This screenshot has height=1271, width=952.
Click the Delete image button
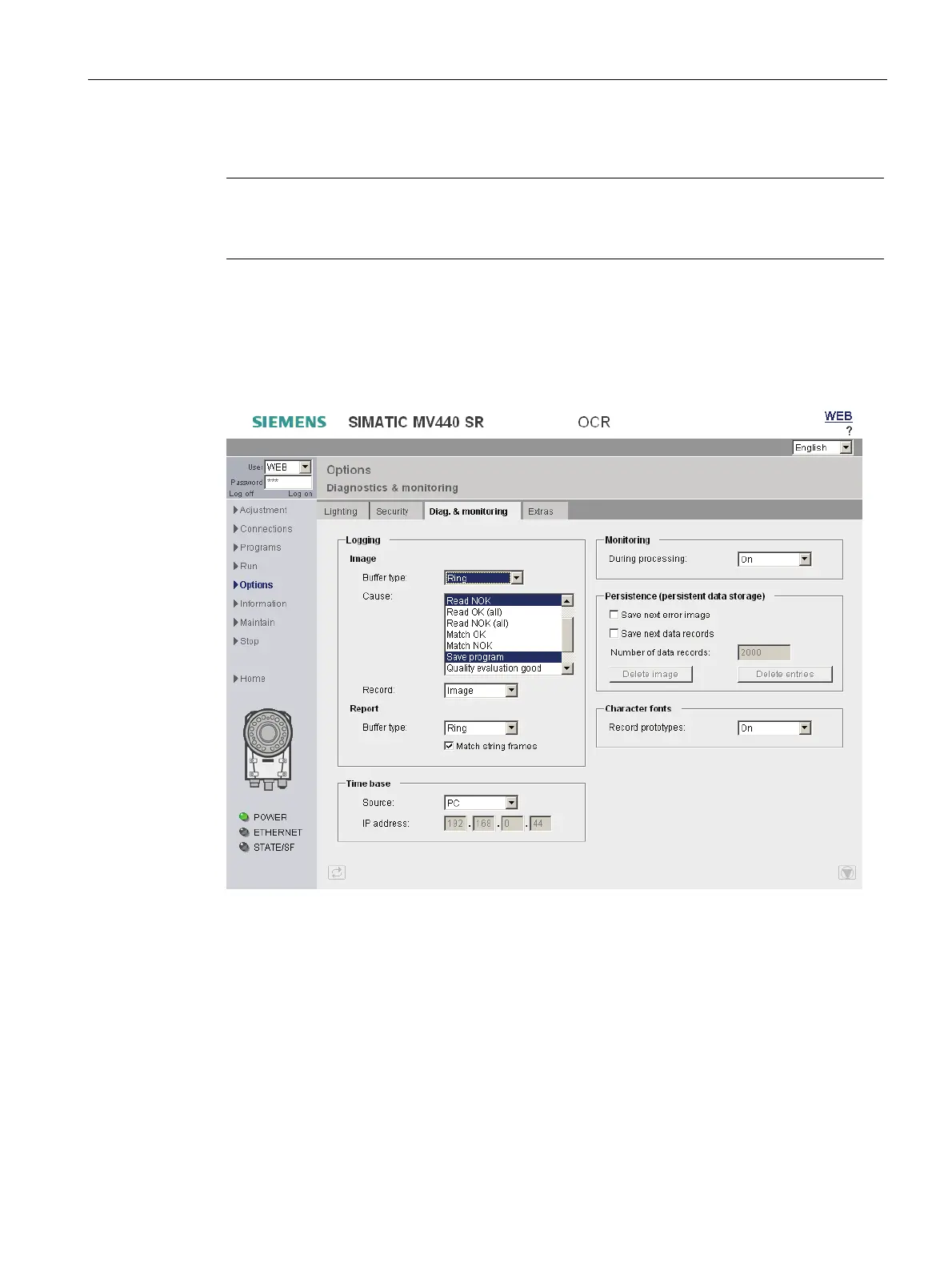click(650, 675)
